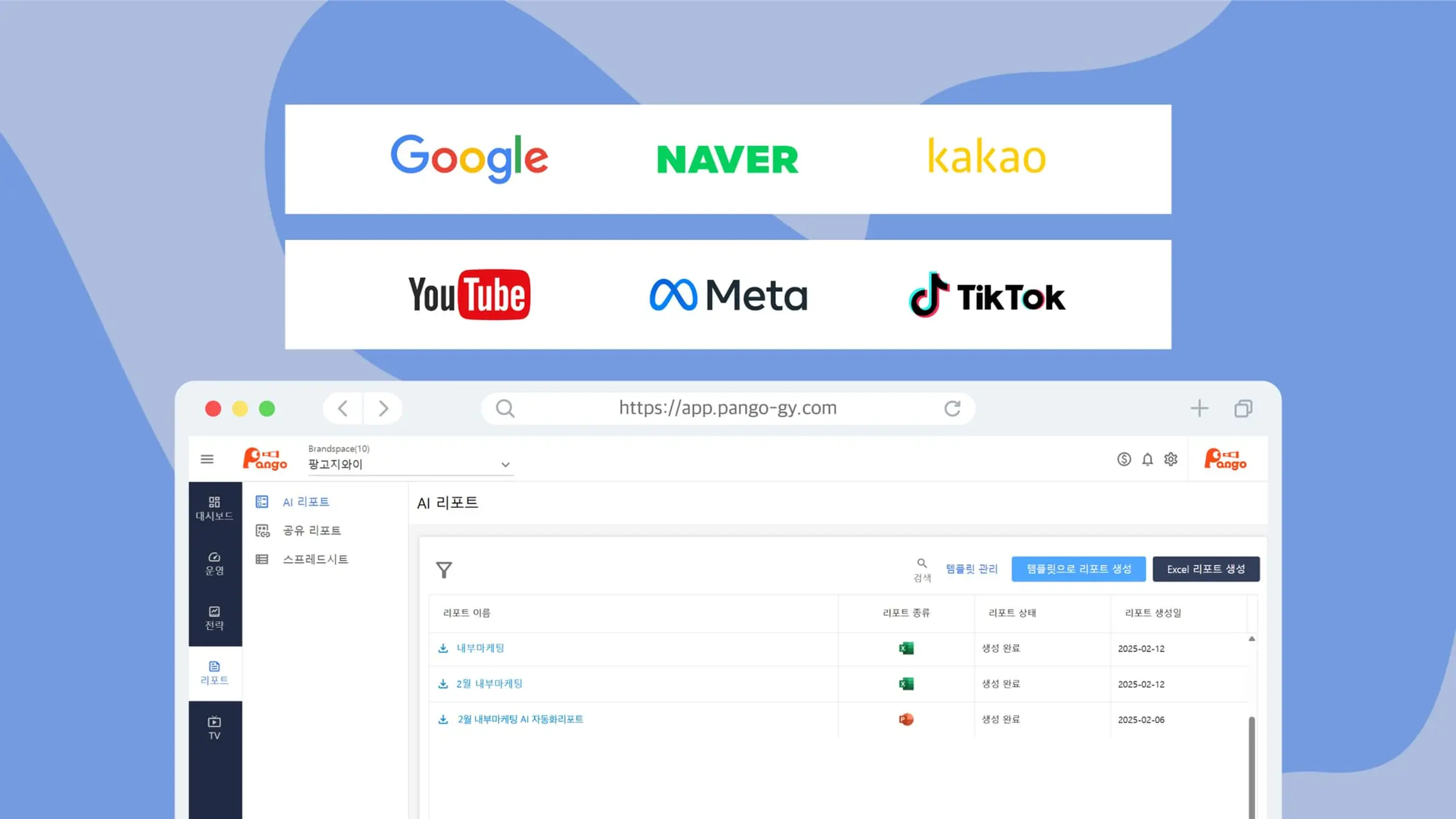The image size is (1456, 819).
Task: Select 스프레드시트 in the submenu
Action: click(x=315, y=559)
